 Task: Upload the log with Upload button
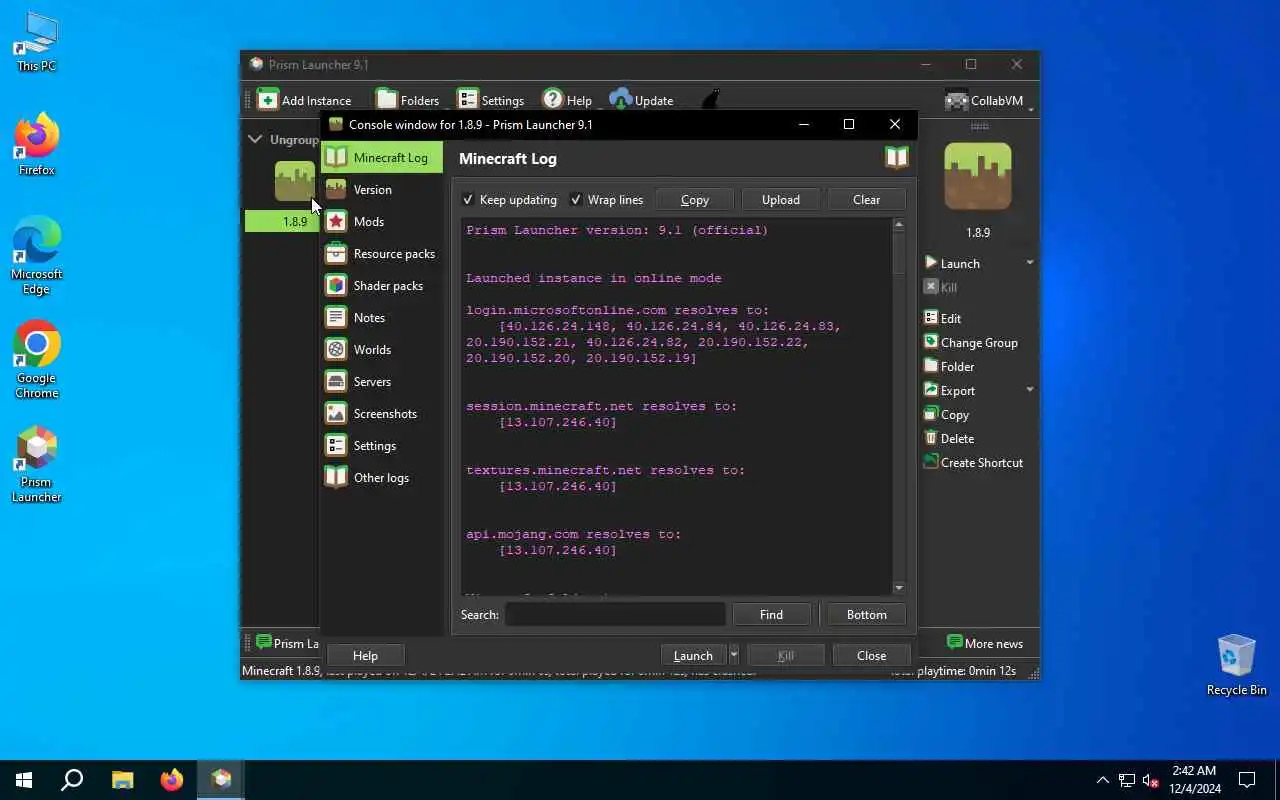click(x=781, y=199)
